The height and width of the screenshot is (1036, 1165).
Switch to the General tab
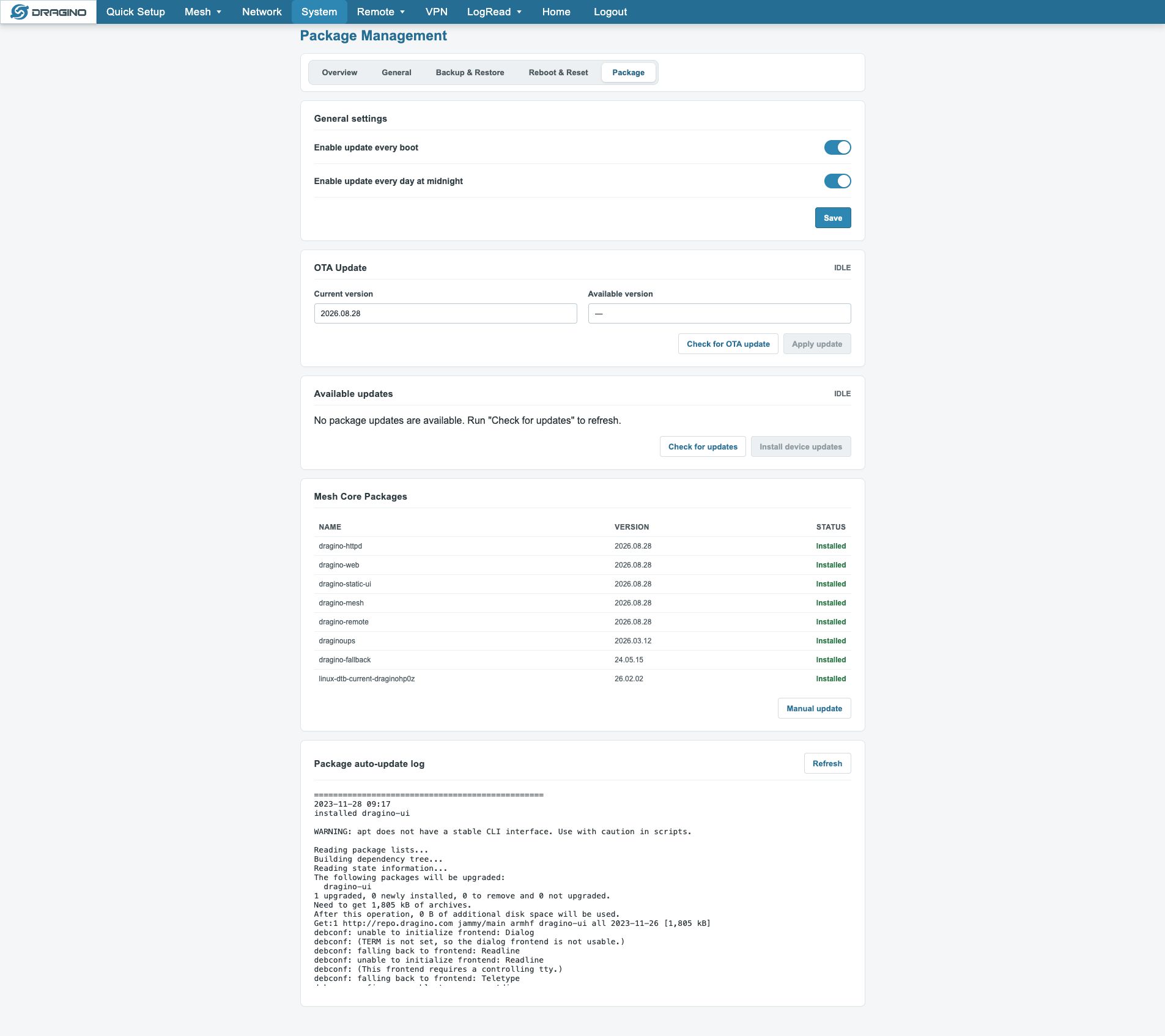tap(396, 72)
